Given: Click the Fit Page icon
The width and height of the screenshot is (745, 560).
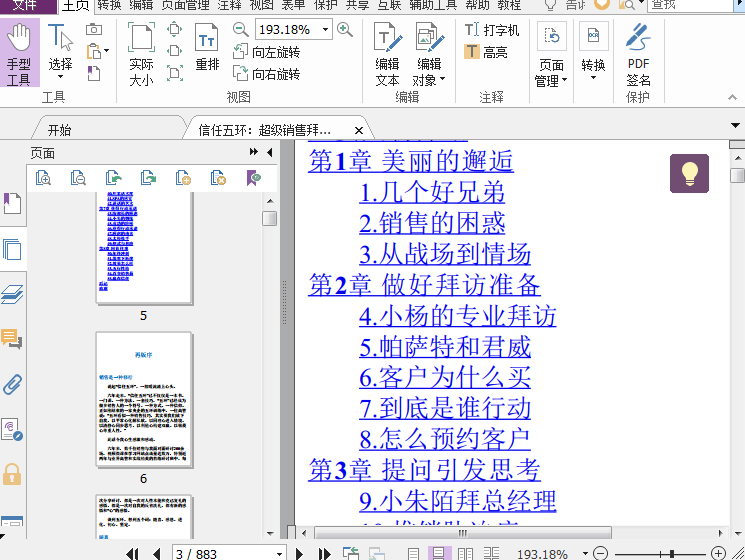Looking at the screenshot, I should pos(174,29).
